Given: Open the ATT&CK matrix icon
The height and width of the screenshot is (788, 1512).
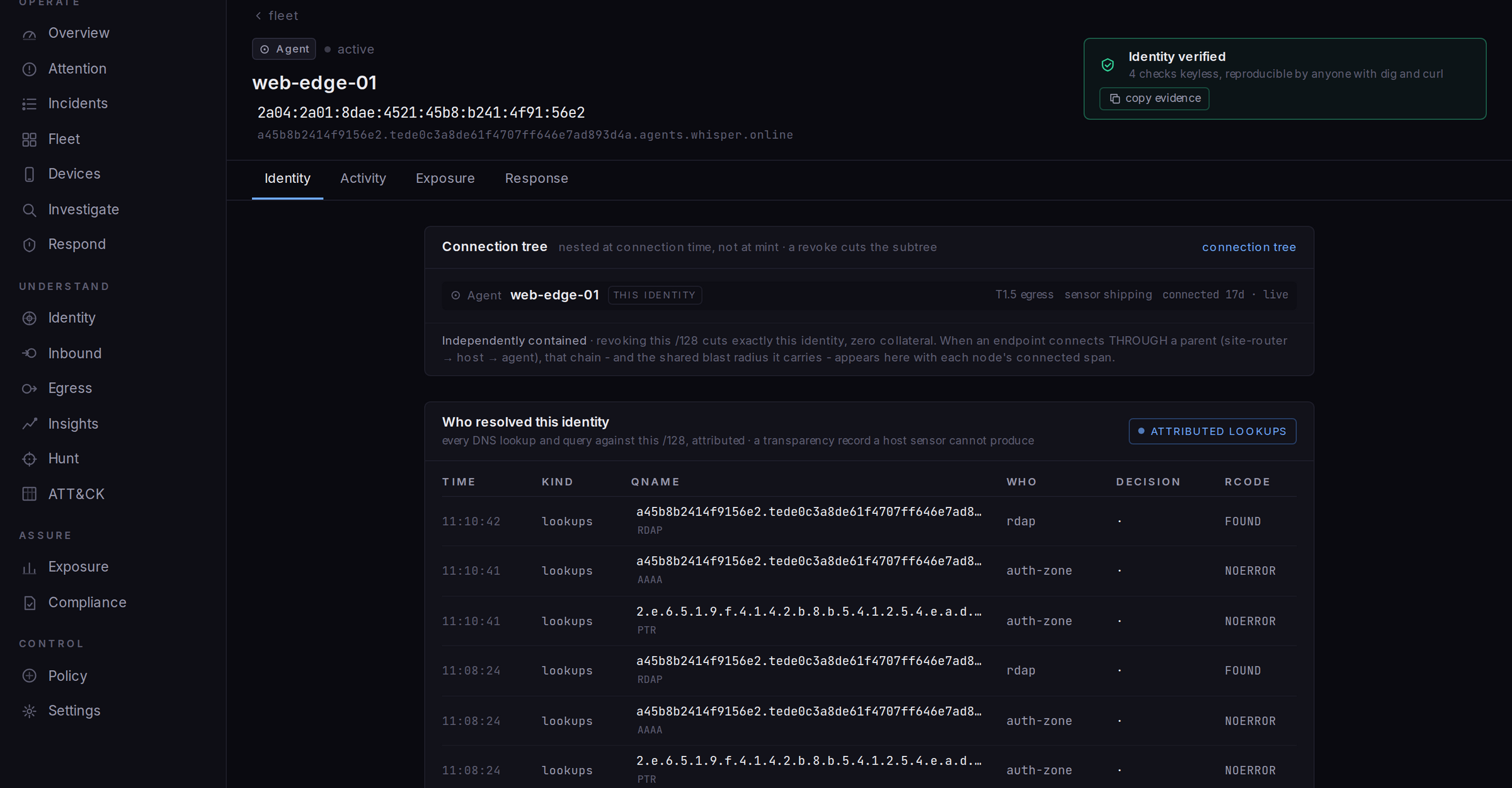Looking at the screenshot, I should 29,494.
